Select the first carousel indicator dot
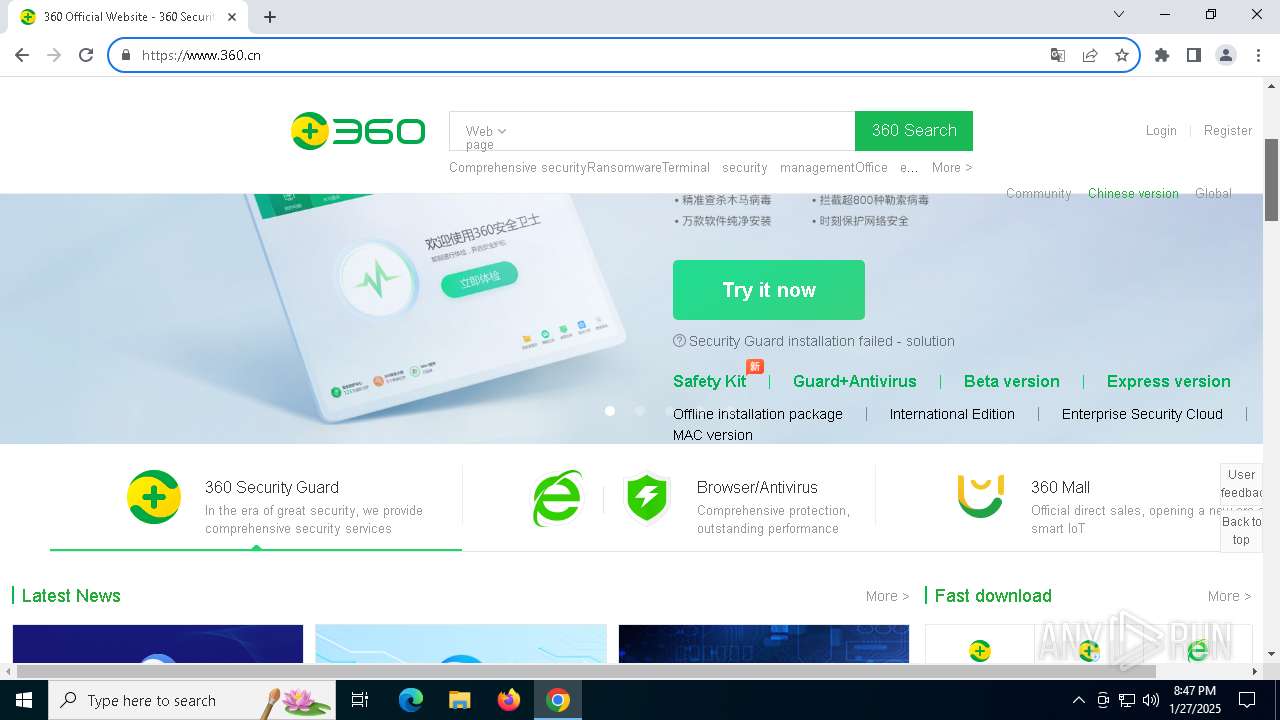The image size is (1280, 720). click(x=610, y=410)
